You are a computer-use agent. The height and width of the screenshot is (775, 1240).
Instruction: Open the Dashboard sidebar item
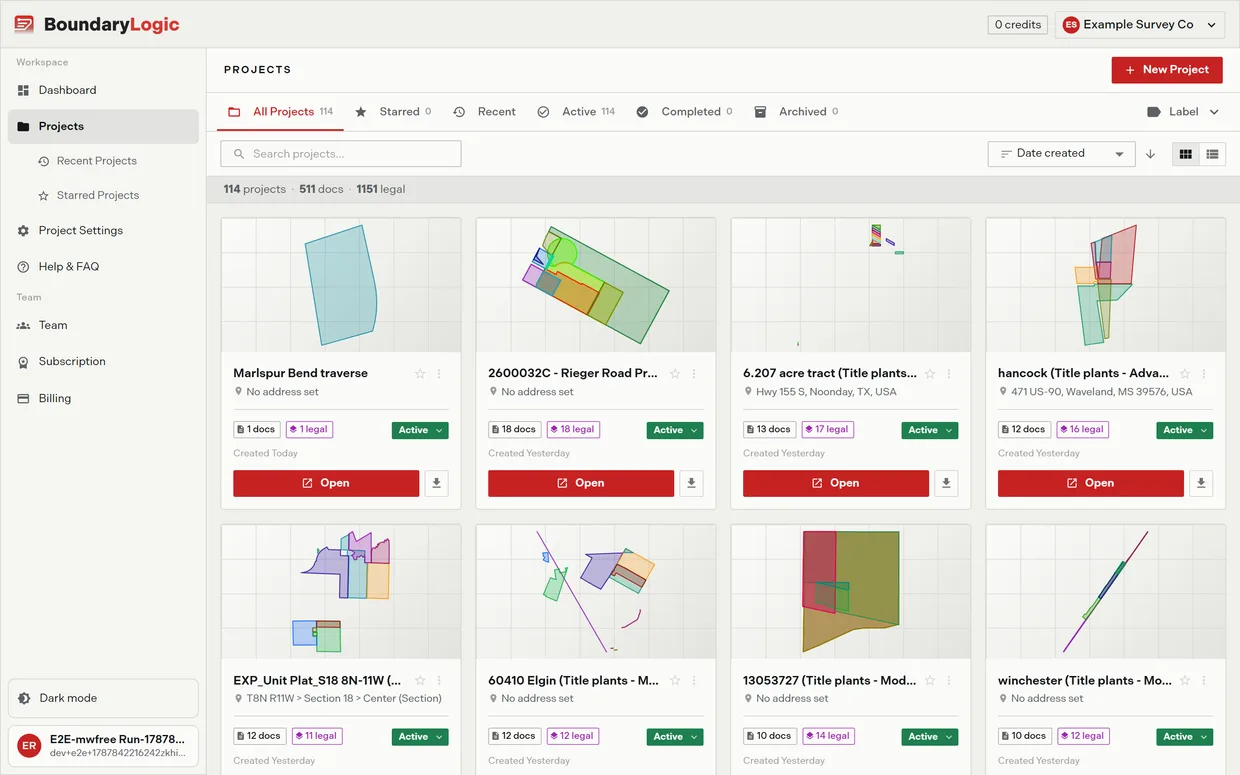[103, 90]
